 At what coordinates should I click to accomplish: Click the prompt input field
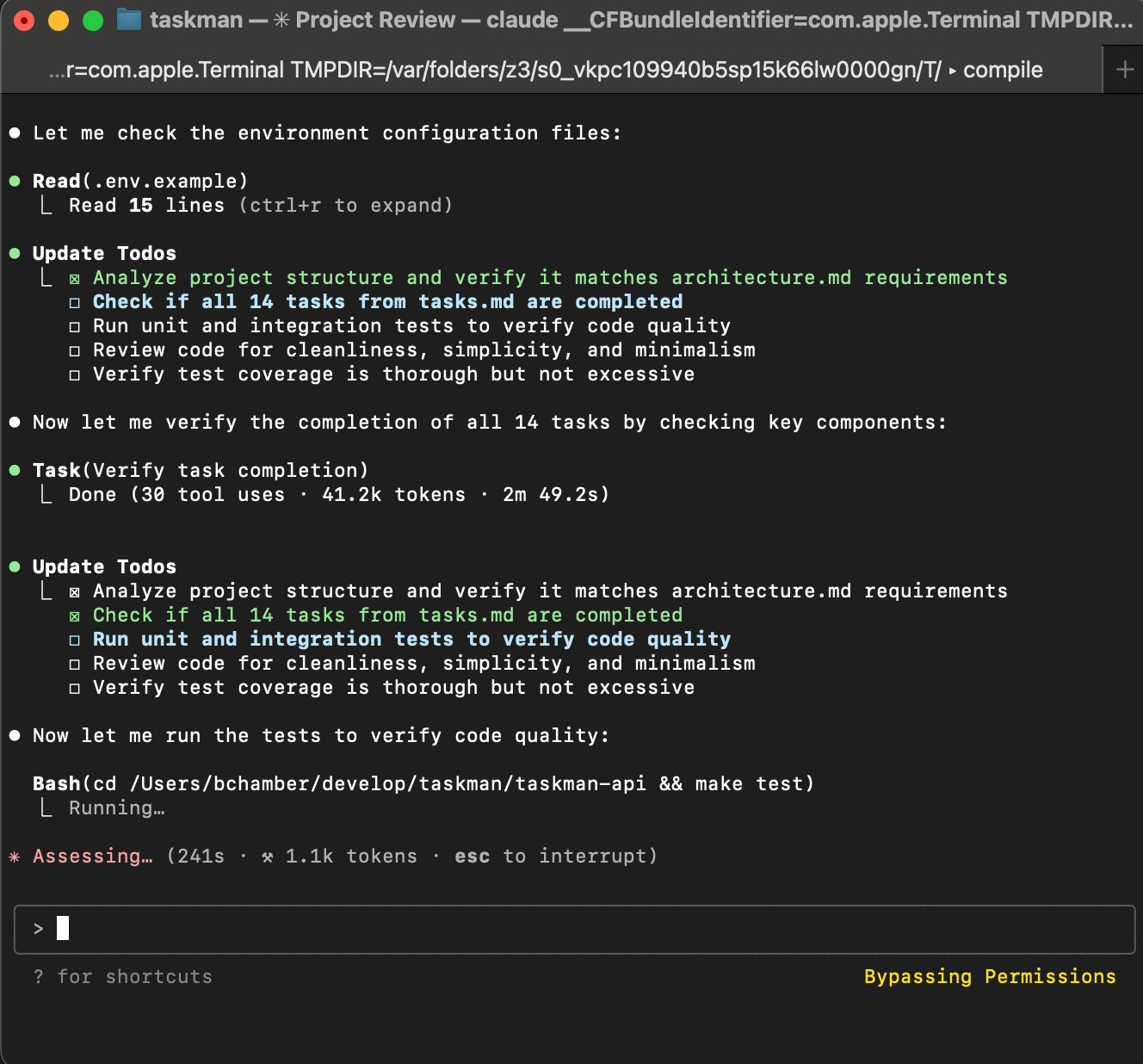(574, 929)
